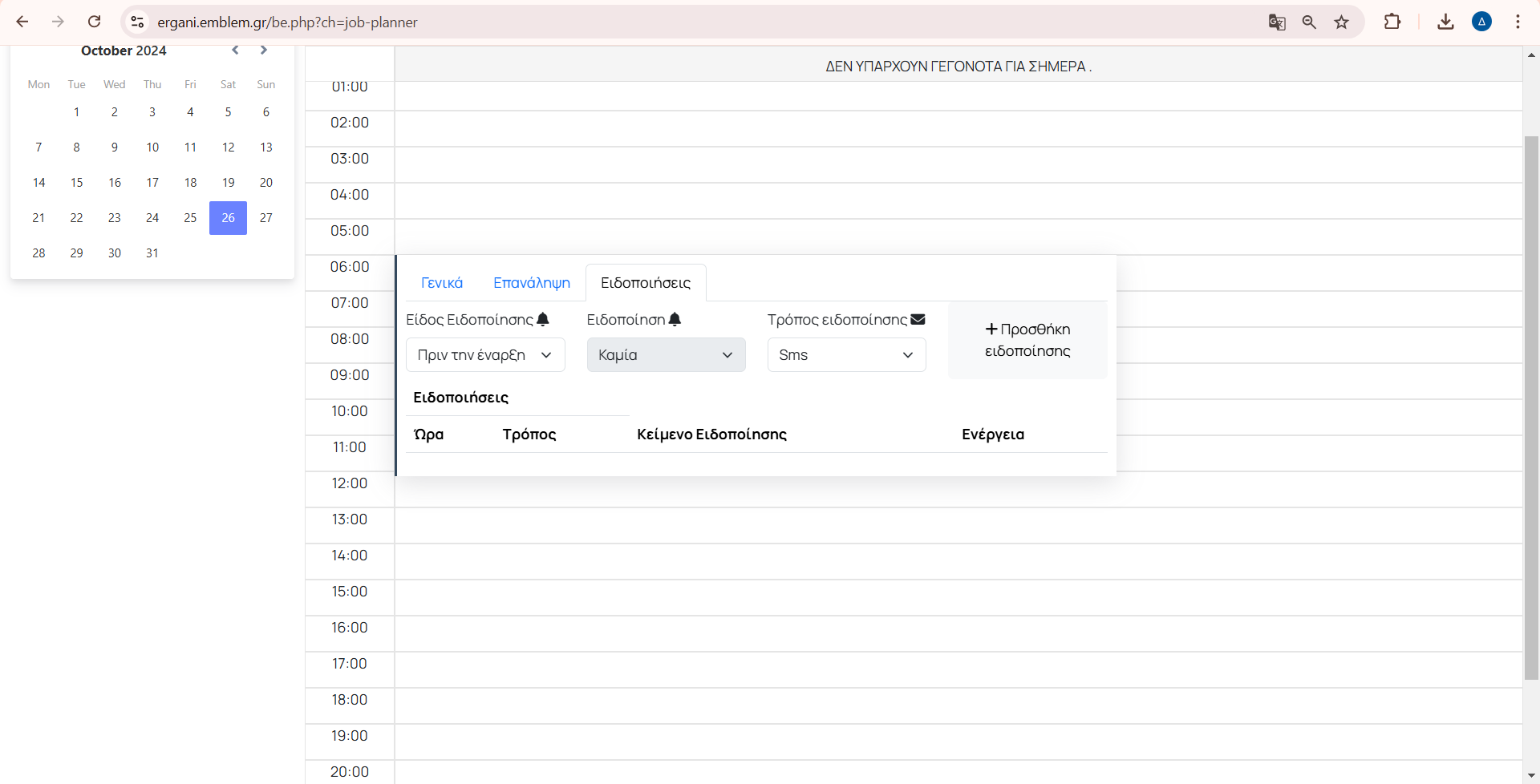The height and width of the screenshot is (784, 1540).
Task: Open the 'Sms' notification method dropdown
Action: click(846, 354)
